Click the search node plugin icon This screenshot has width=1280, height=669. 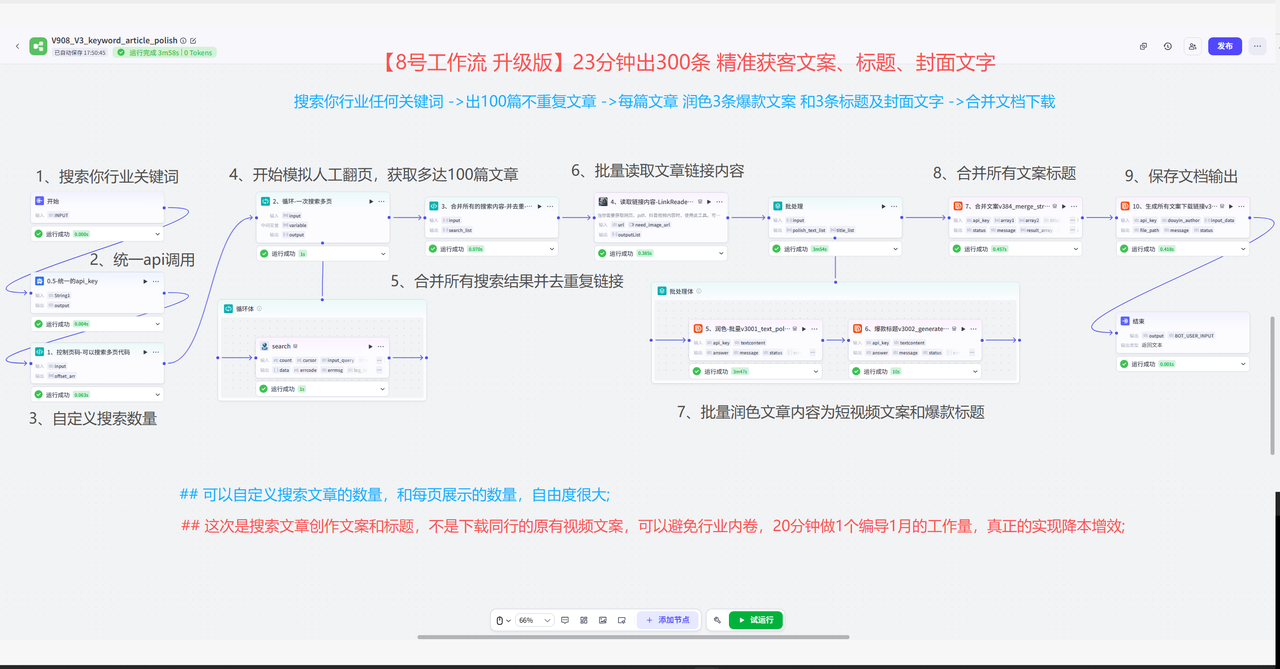(264, 346)
